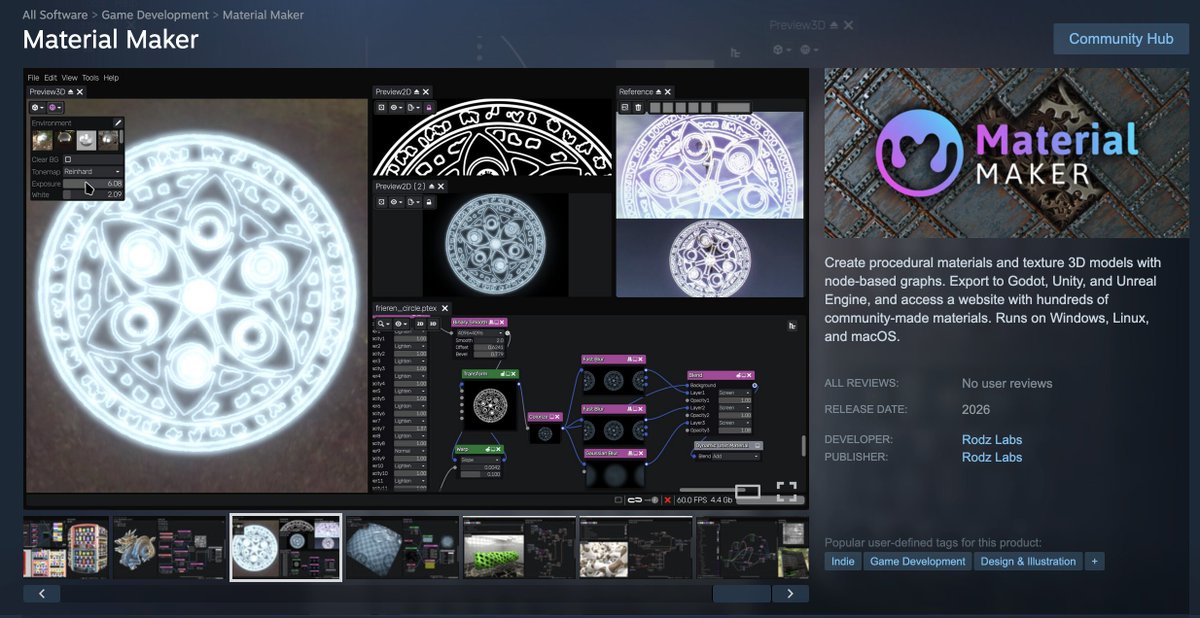Select the Indie tag
The image size is (1200, 618).
click(x=843, y=561)
